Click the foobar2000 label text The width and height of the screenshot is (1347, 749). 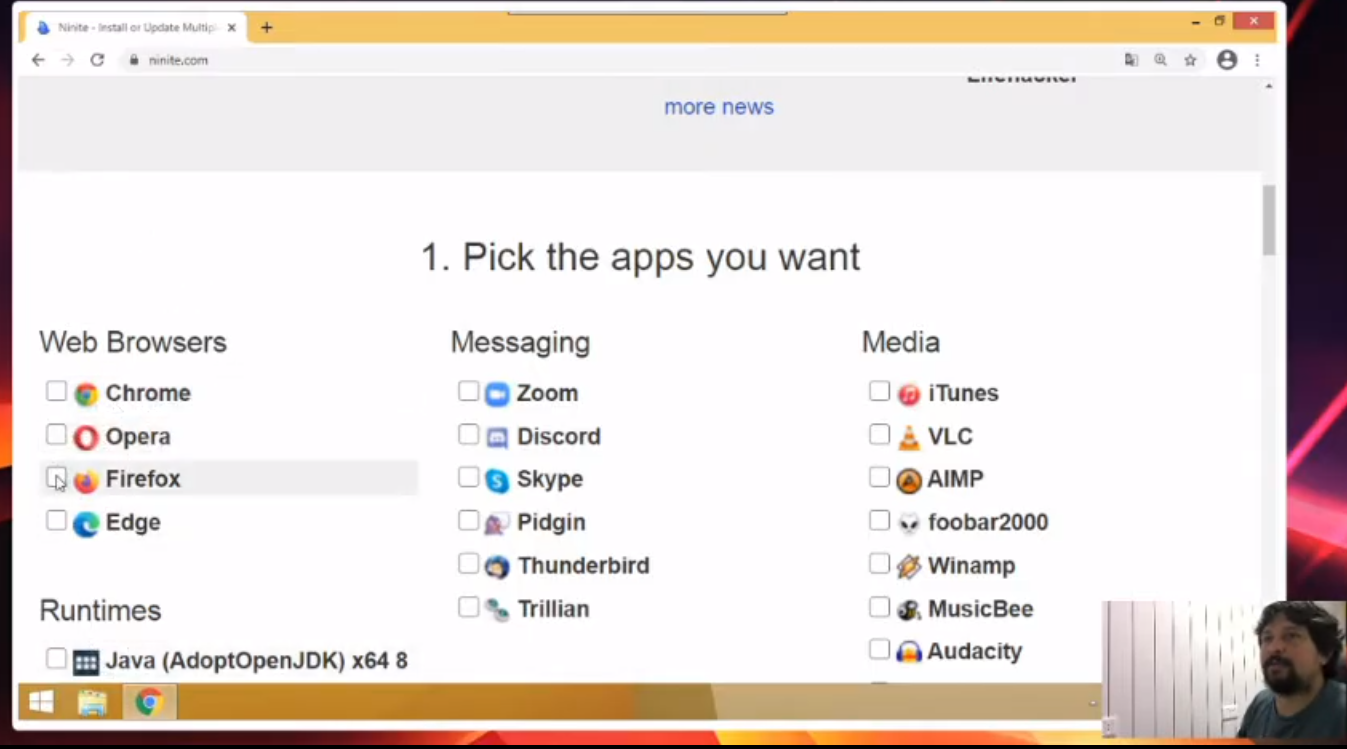click(x=988, y=523)
